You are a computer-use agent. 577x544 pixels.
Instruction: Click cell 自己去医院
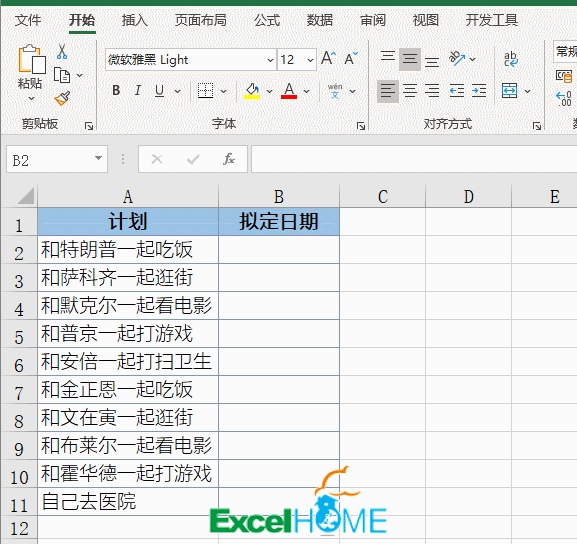coord(128,502)
